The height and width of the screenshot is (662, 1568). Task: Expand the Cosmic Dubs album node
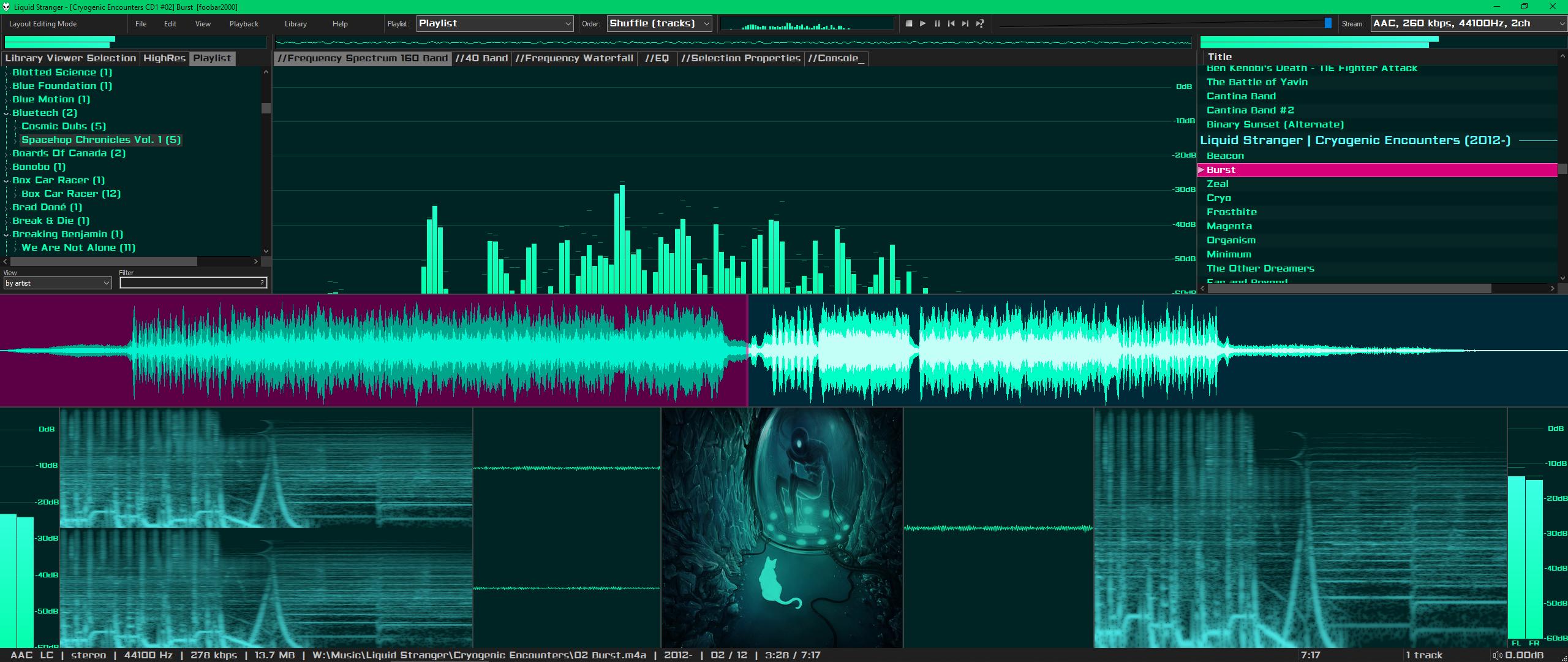click(16, 127)
